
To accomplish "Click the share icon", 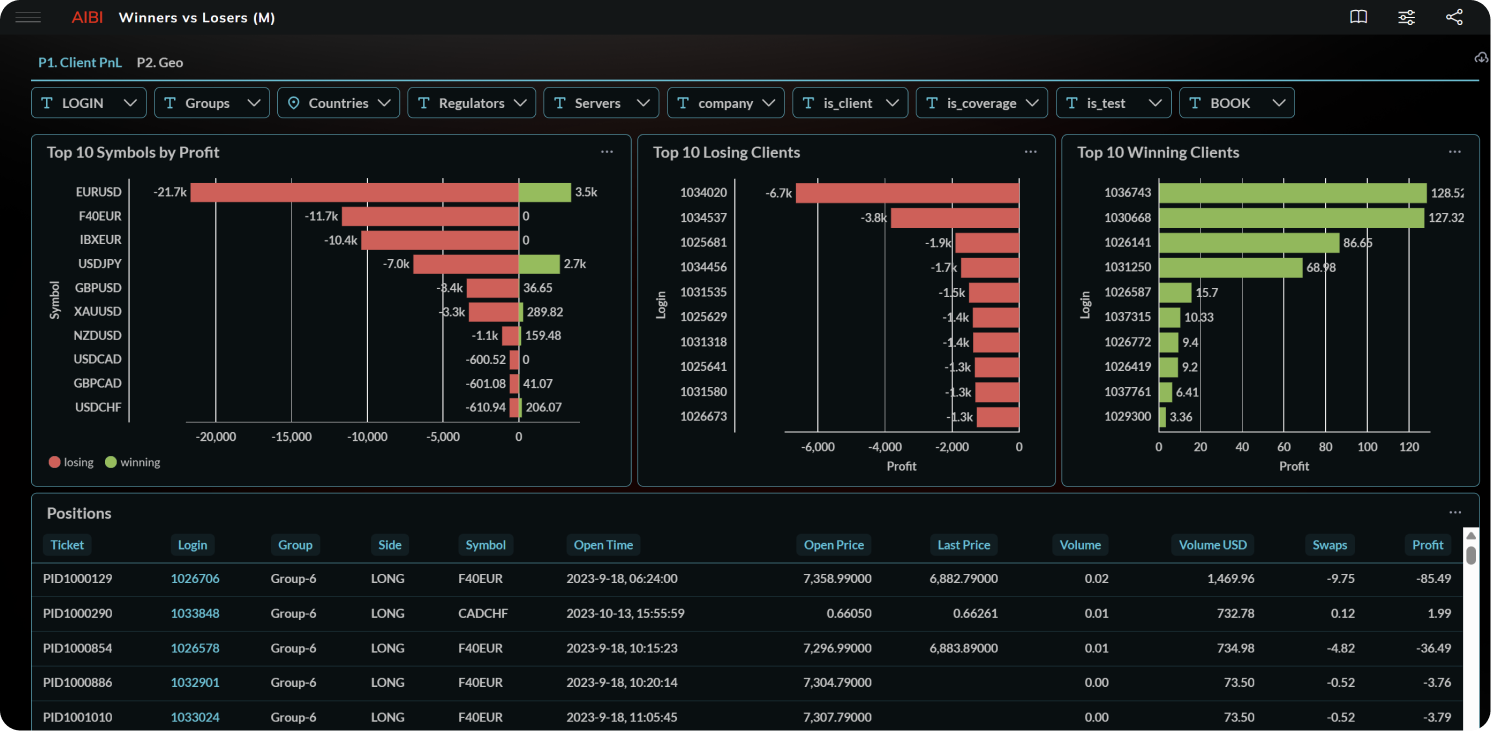I will 1454,17.
